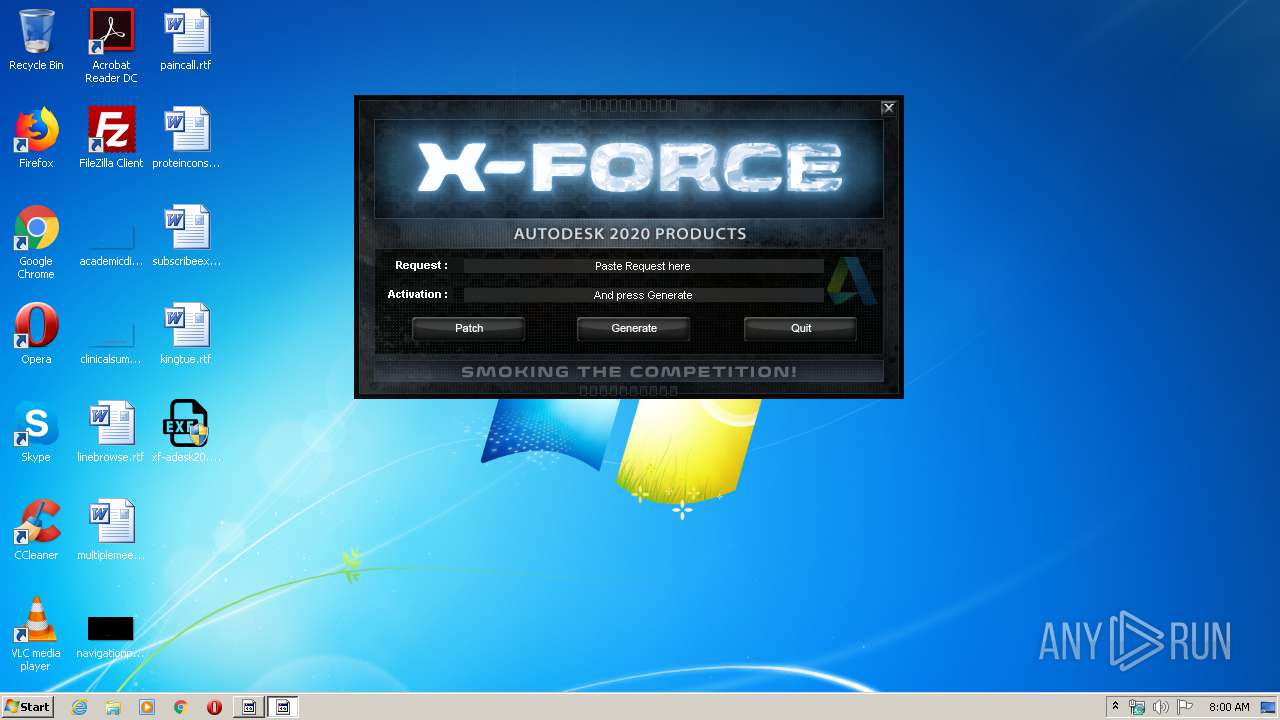This screenshot has width=1280, height=720.
Task: Select the subscribeex... document icon
Action: [x=186, y=236]
